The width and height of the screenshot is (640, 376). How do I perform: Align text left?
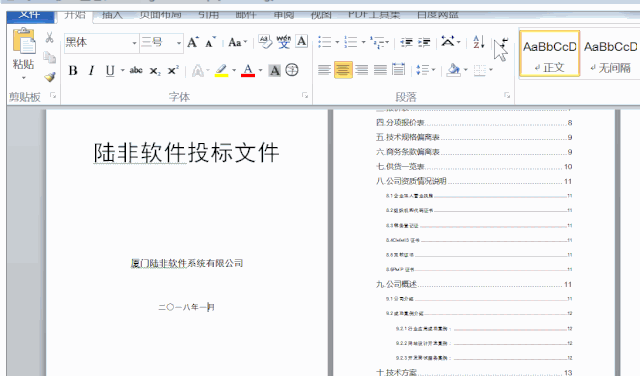pyautogui.click(x=324, y=70)
